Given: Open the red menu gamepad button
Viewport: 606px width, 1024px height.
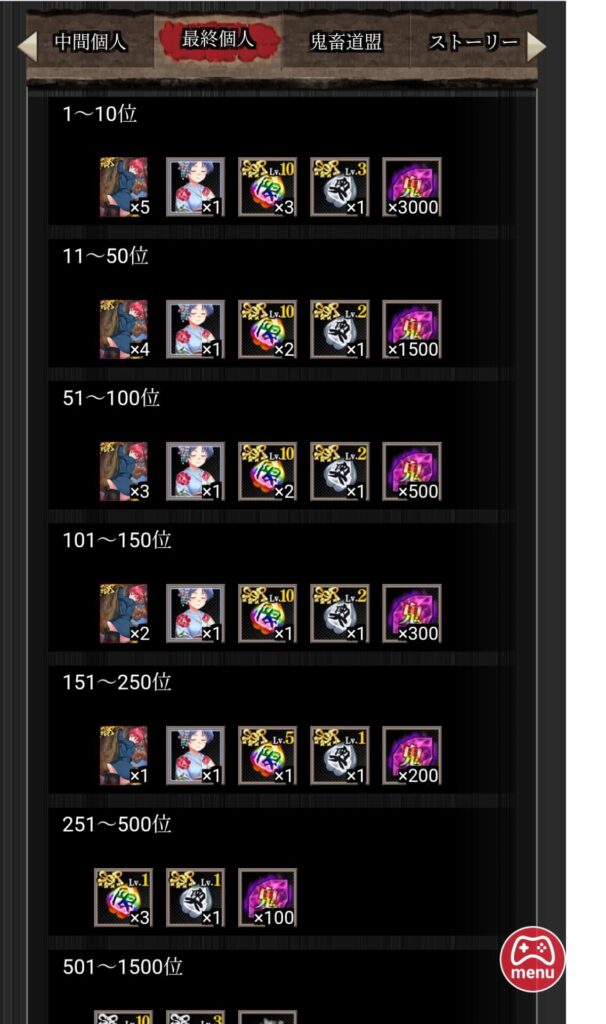Looking at the screenshot, I should 532,959.
